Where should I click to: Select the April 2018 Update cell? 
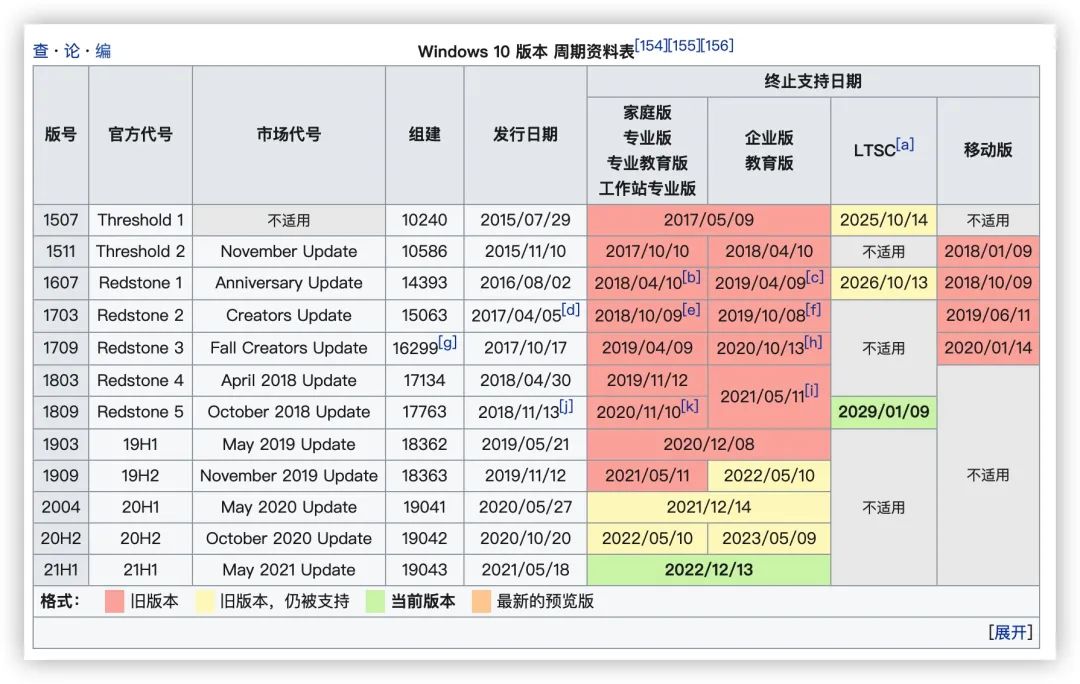[x=289, y=380]
